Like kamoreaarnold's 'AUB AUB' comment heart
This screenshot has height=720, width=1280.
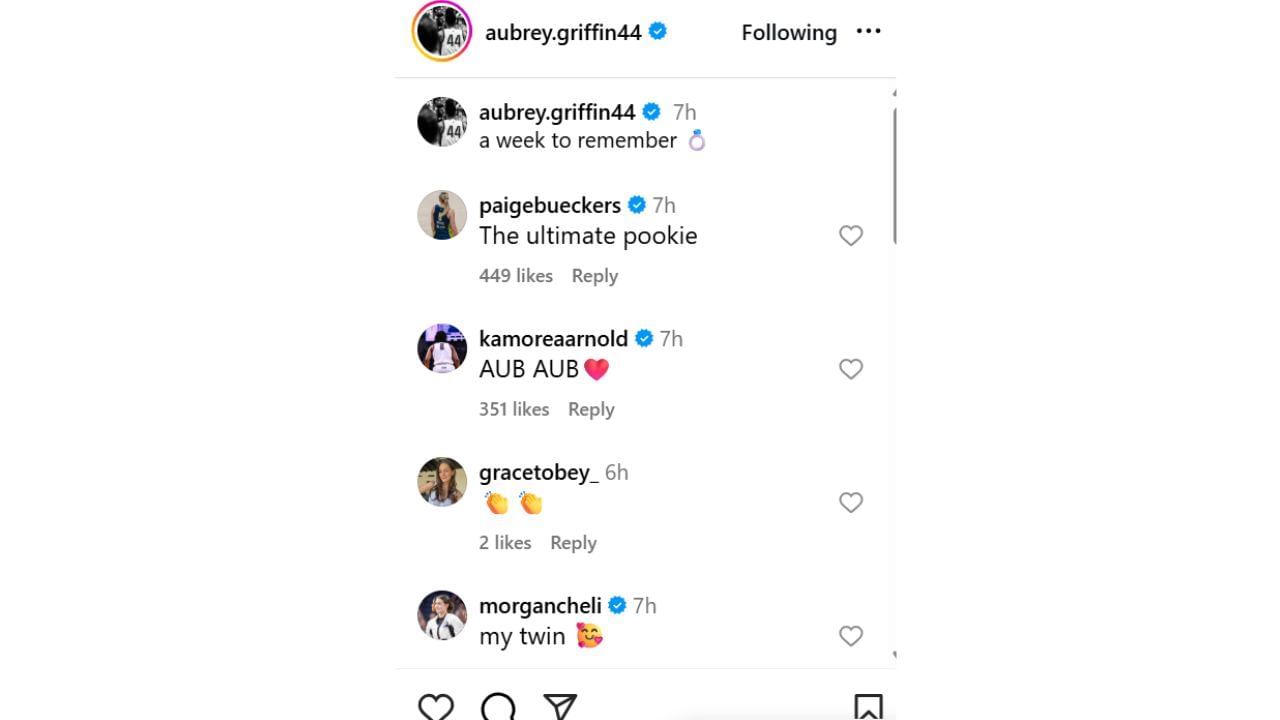coord(851,369)
